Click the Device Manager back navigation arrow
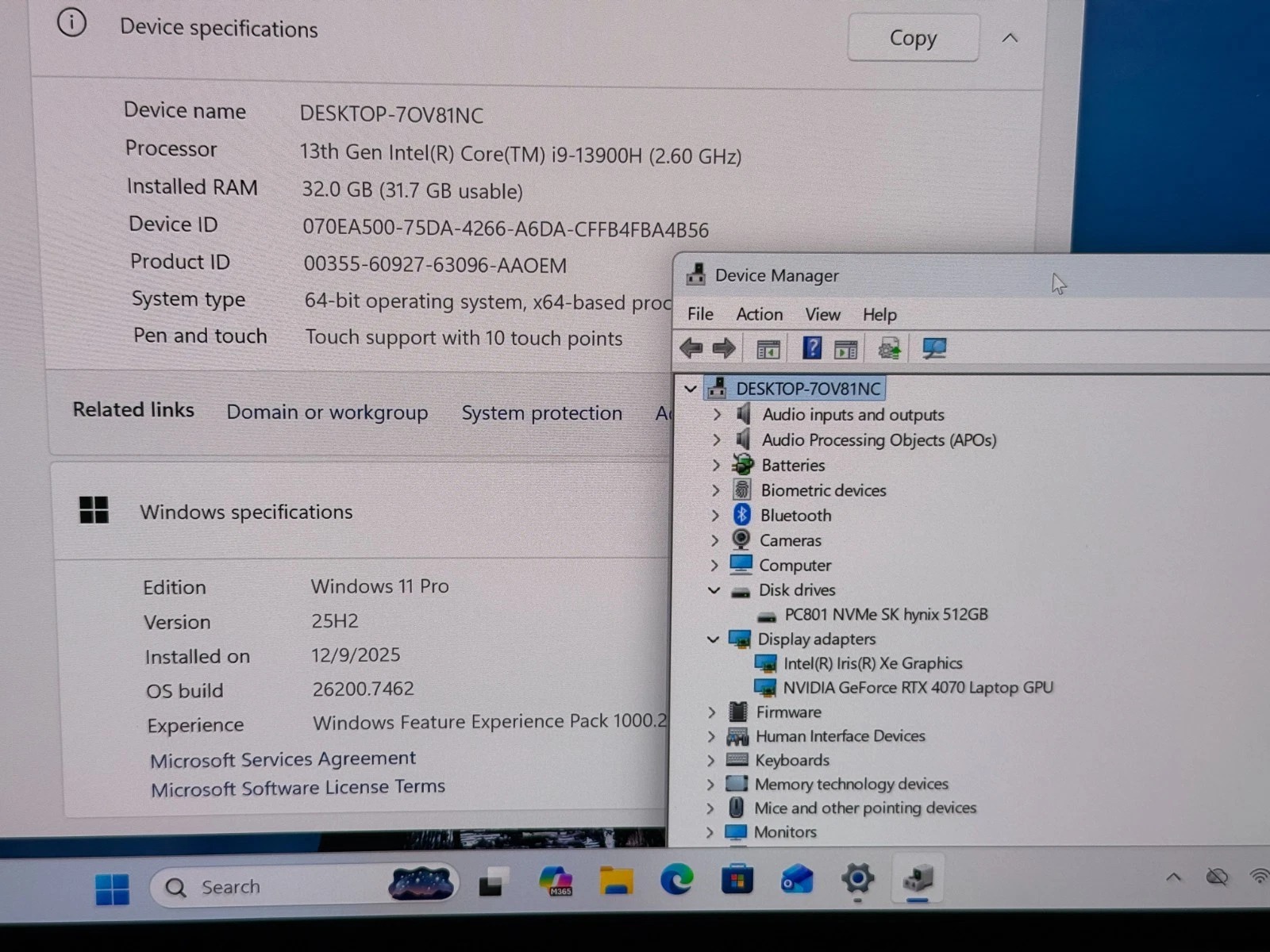1270x952 pixels. coord(691,347)
